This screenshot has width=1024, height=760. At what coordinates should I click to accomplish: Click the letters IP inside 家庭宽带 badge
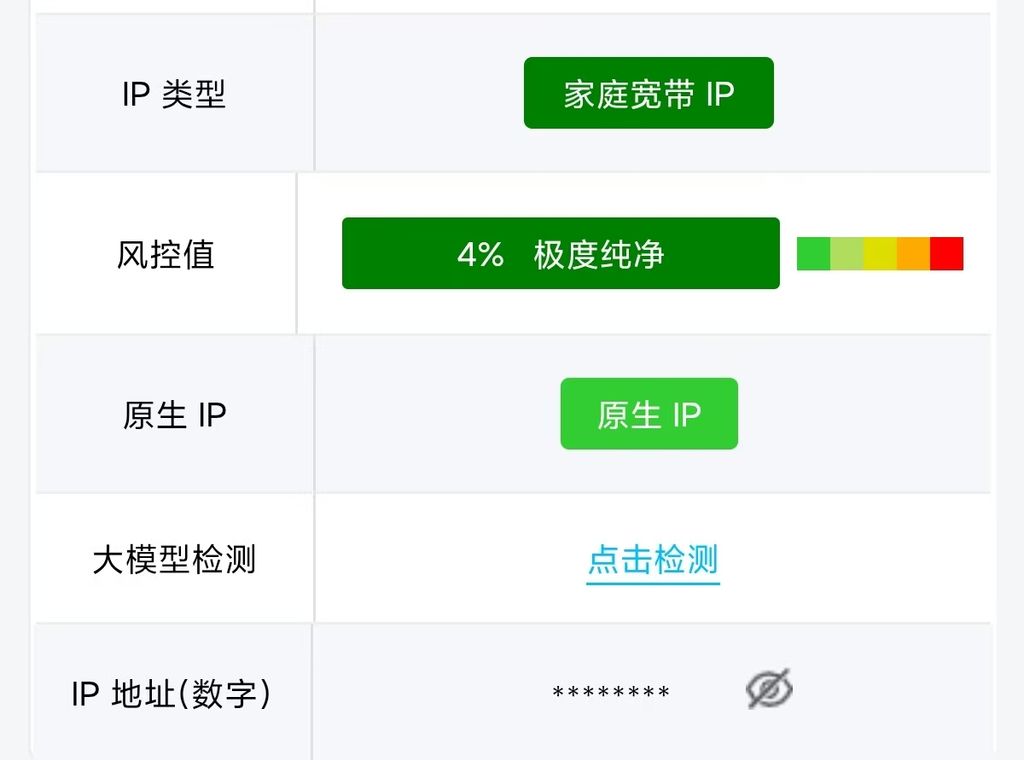point(720,94)
